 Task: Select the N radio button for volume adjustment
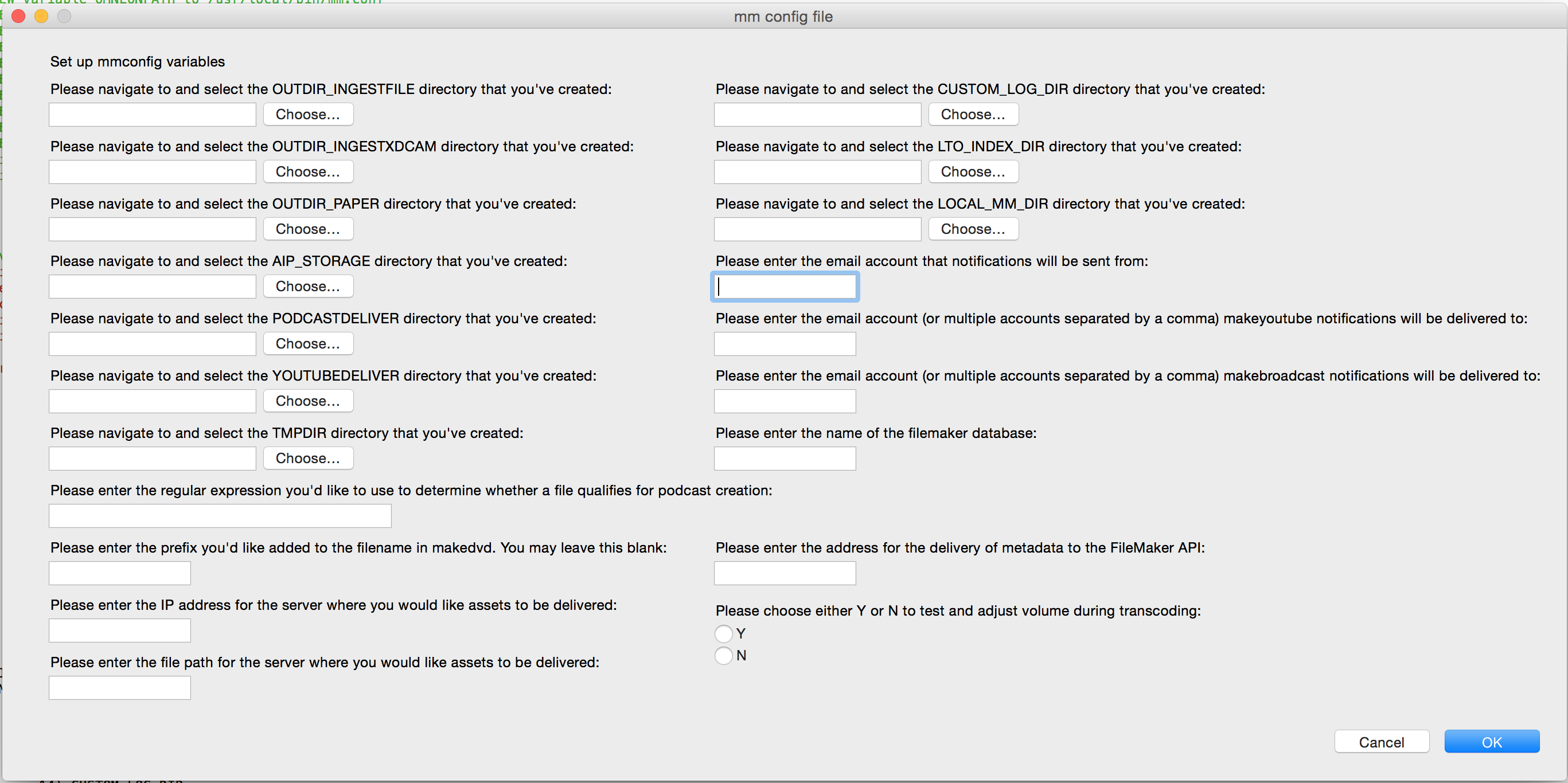723,656
